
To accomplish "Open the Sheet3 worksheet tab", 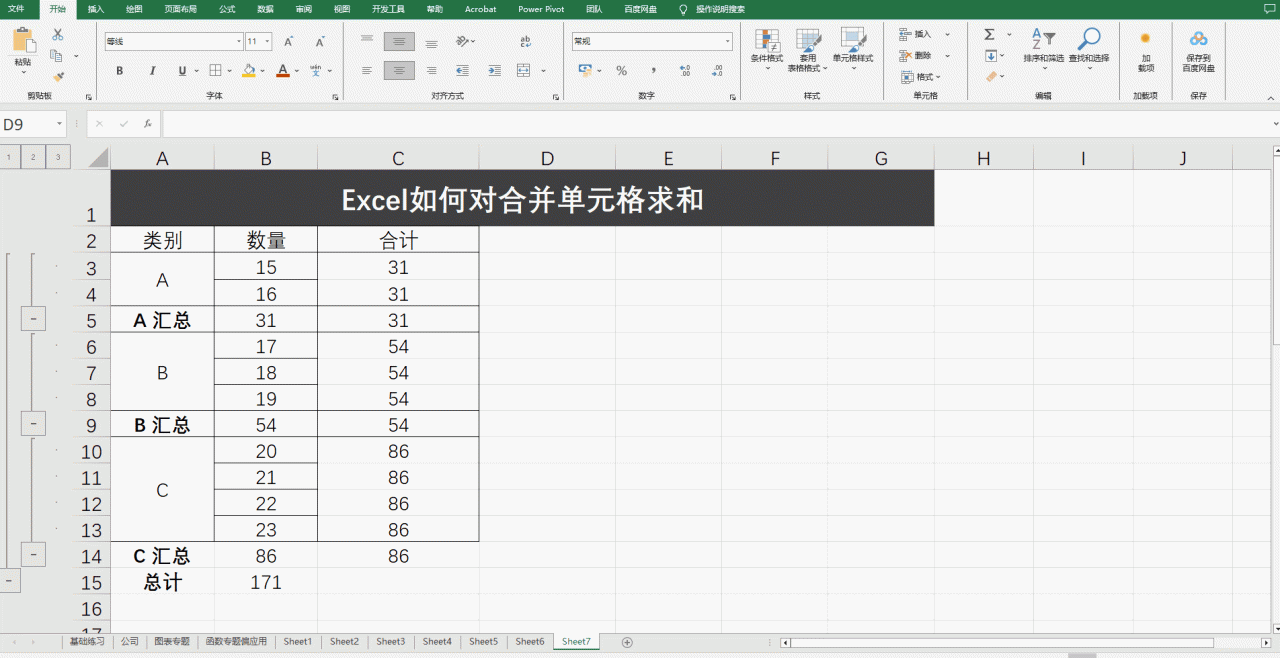I will tap(390, 642).
